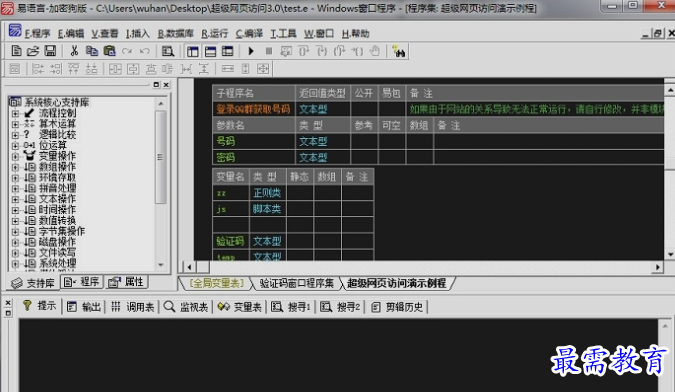This screenshot has width=675, height=392.
Task: Open the T.工具 menu
Action: tap(283, 34)
